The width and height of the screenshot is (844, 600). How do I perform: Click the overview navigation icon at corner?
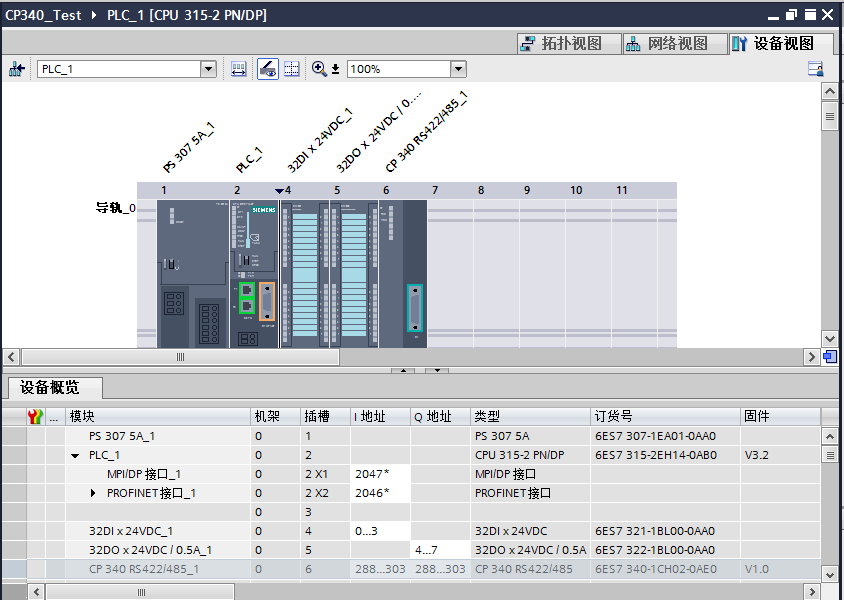[x=830, y=357]
